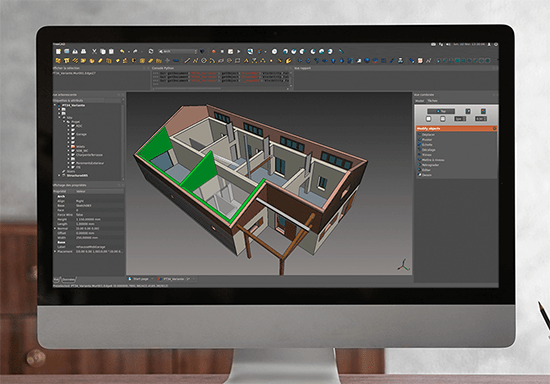This screenshot has height=384, width=550.
Task: Open the undo history dropdown arrow
Action: [129, 52]
